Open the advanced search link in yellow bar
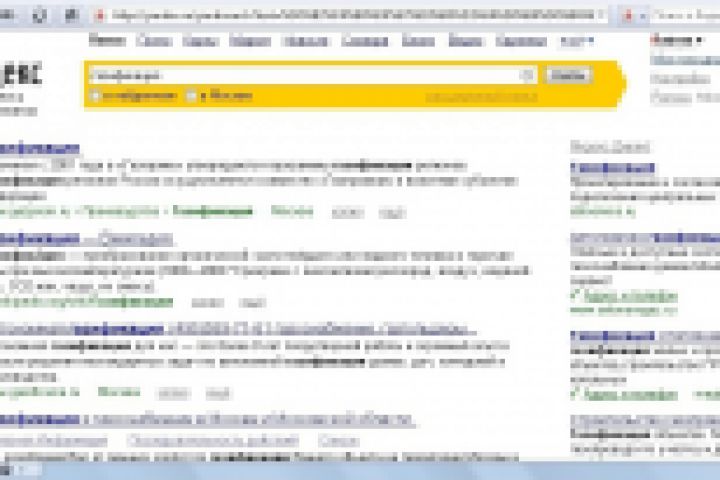Screen dimensions: 720x480 coord(481,97)
